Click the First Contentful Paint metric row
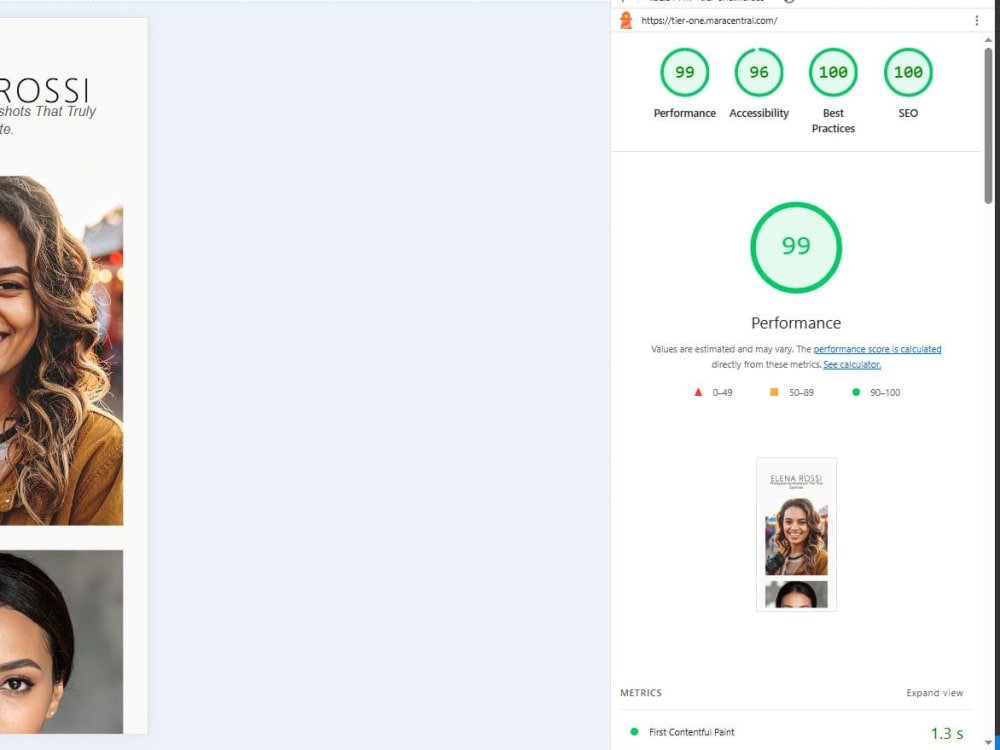 click(x=796, y=732)
